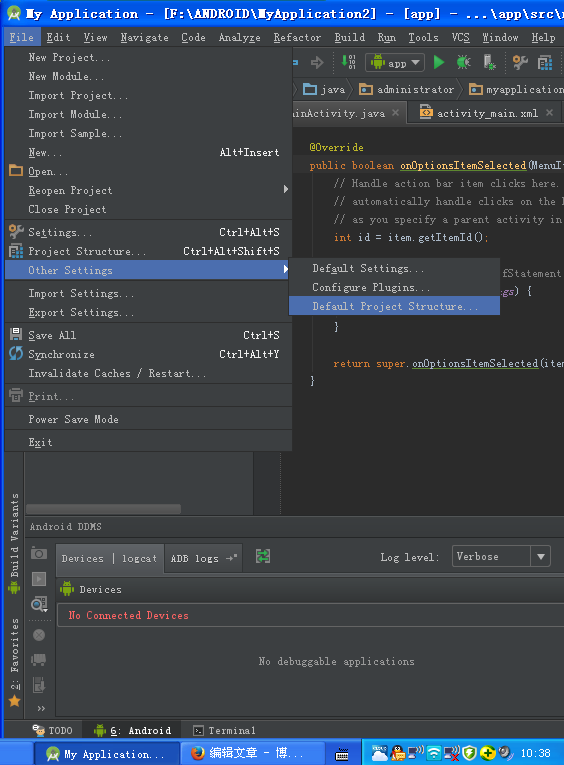Select Default Settings submenu item

pyautogui.click(x=394, y=268)
